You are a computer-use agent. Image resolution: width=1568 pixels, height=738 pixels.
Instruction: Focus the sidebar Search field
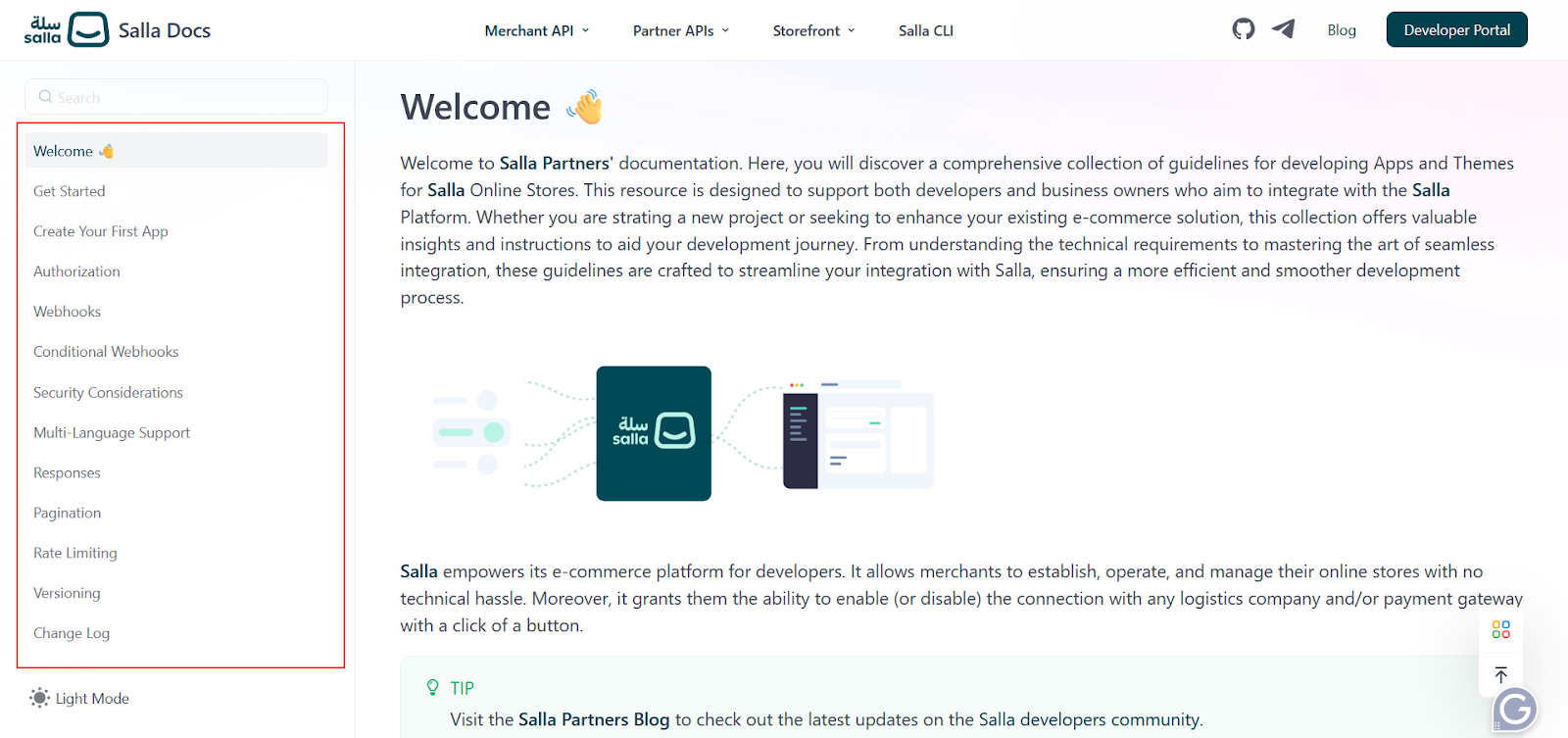pos(176,97)
